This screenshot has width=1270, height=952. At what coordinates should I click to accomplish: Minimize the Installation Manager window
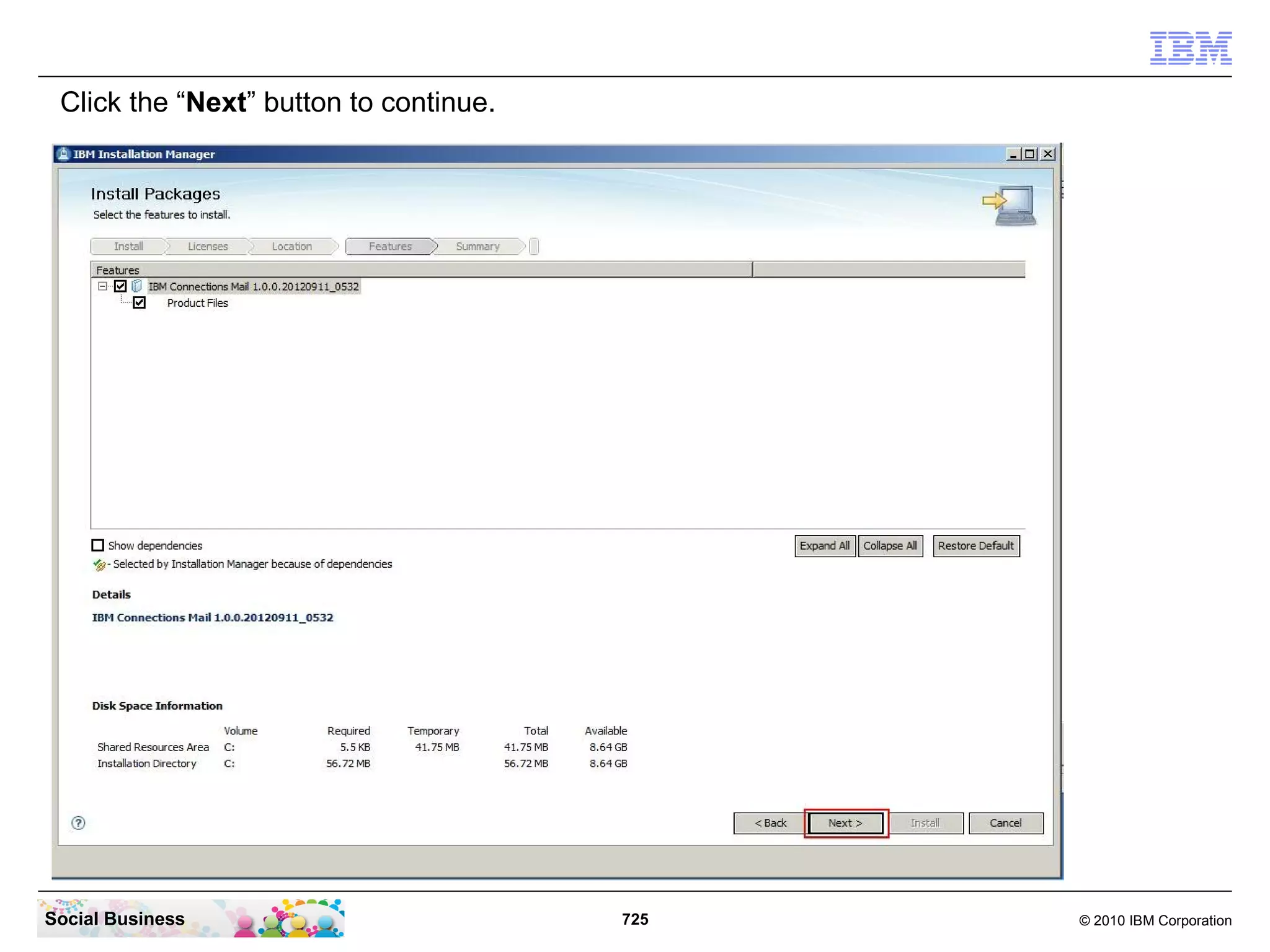[1013, 154]
